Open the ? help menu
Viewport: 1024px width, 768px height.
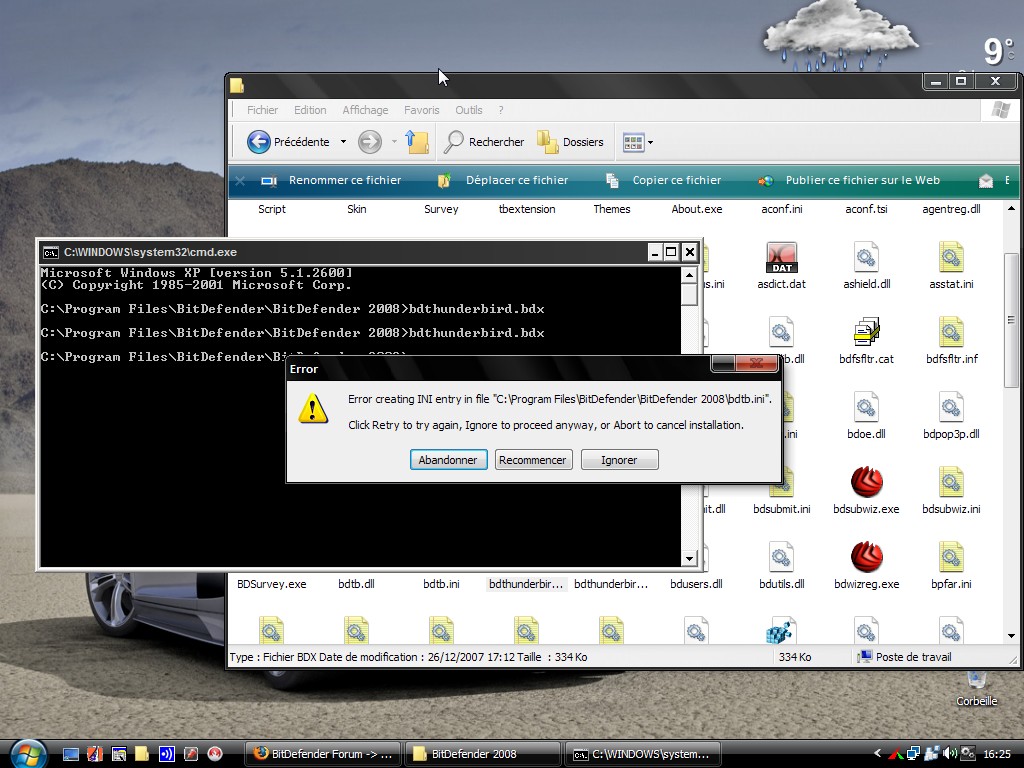coord(501,110)
